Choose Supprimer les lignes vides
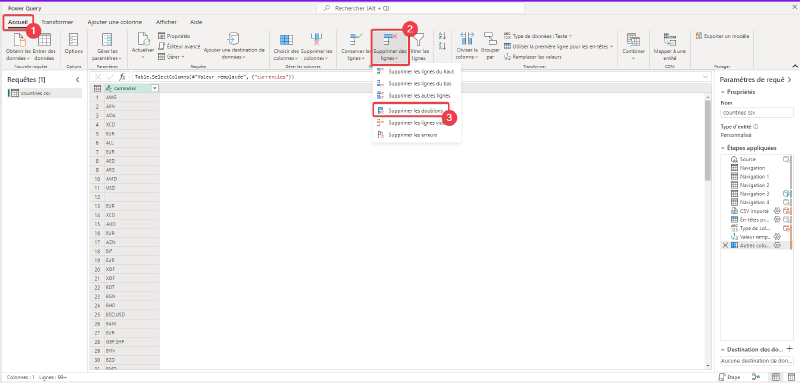This screenshot has width=800, height=383. coord(416,123)
